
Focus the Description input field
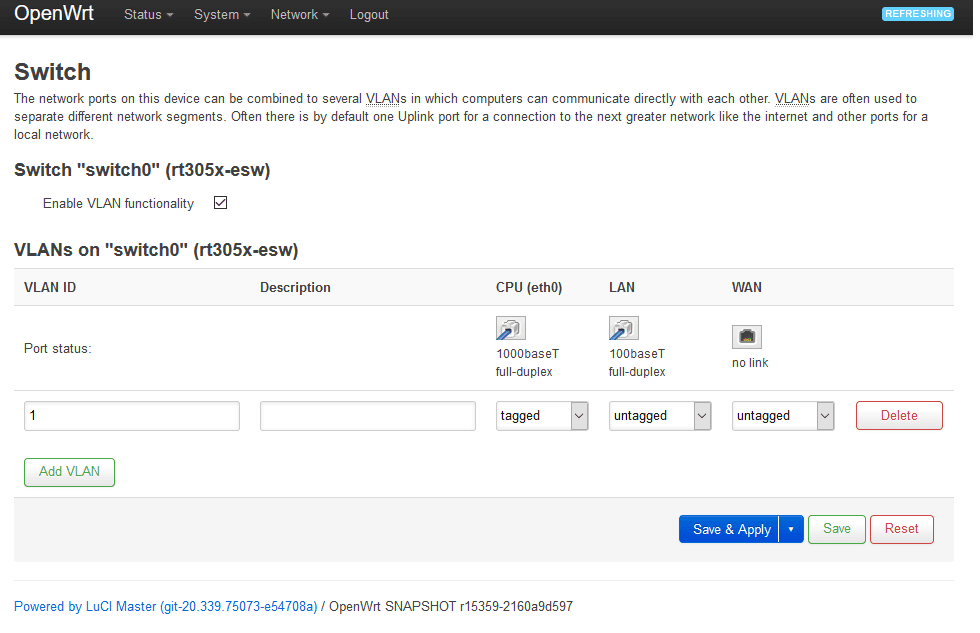tap(368, 416)
